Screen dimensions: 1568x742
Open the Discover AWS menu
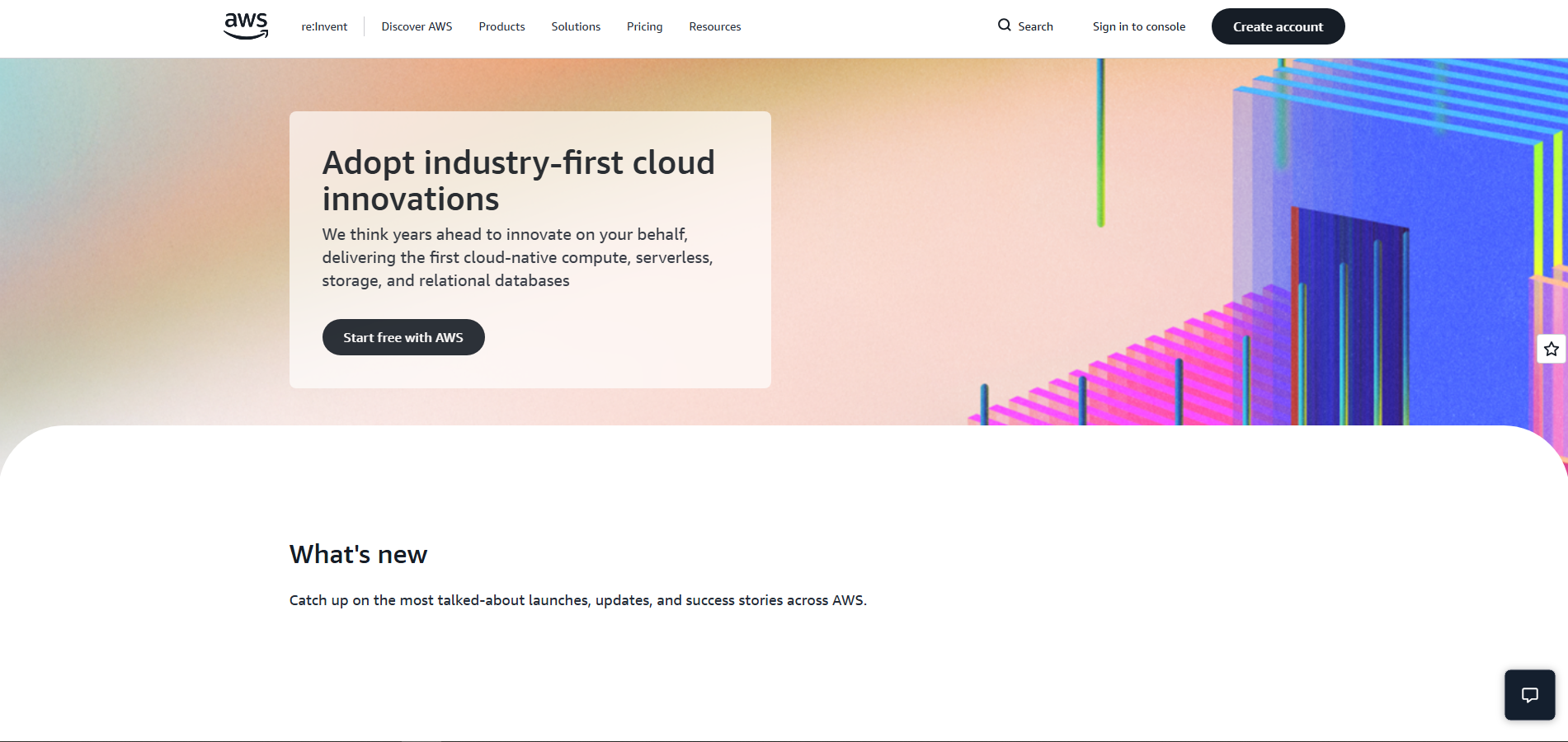417,26
